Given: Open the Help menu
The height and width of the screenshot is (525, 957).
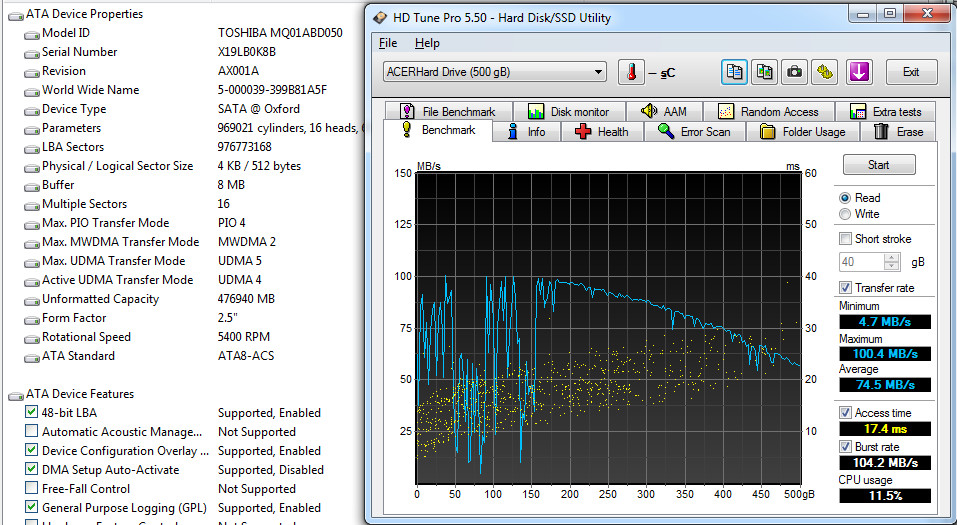Looking at the screenshot, I should (427, 43).
